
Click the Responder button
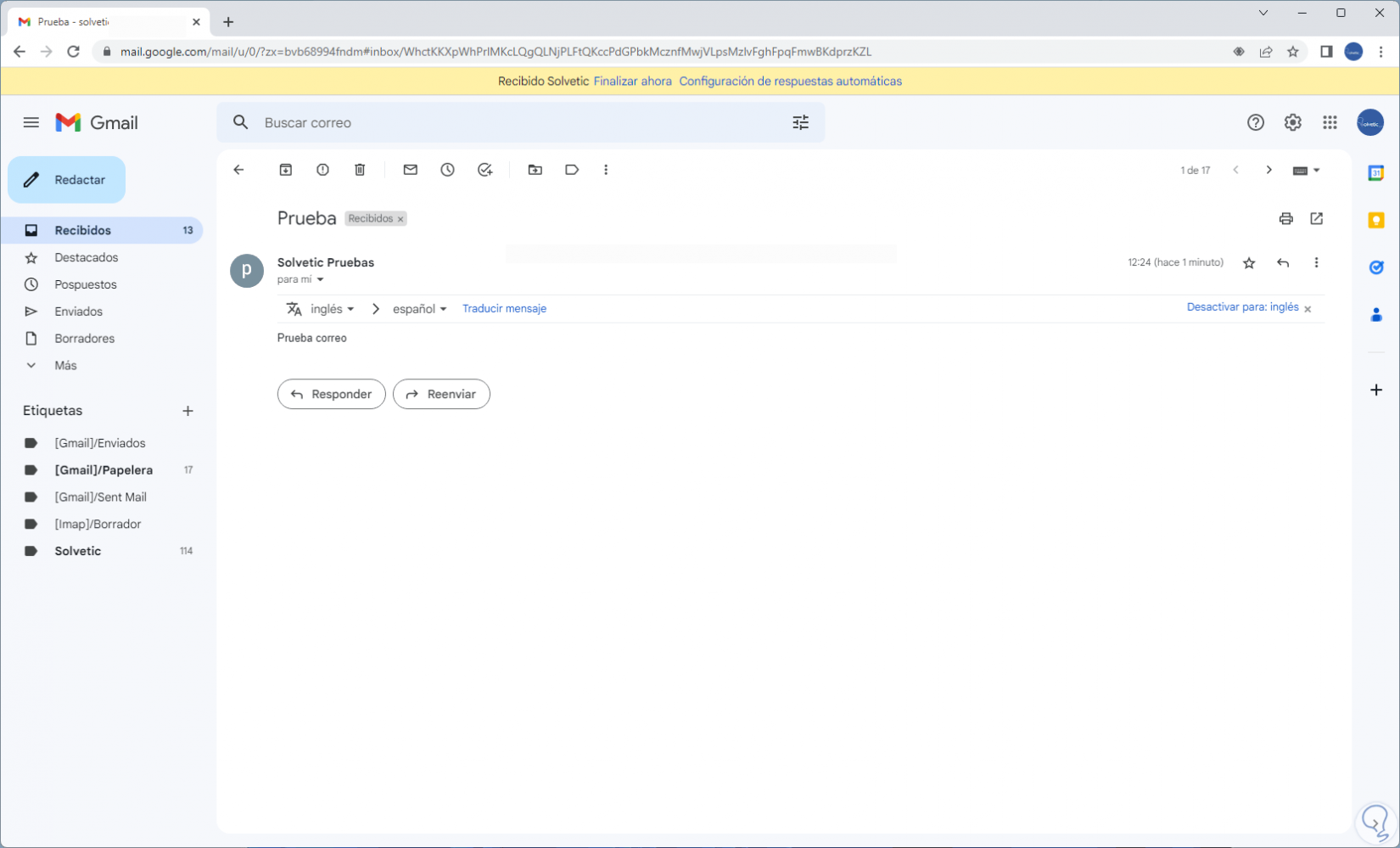tap(331, 394)
